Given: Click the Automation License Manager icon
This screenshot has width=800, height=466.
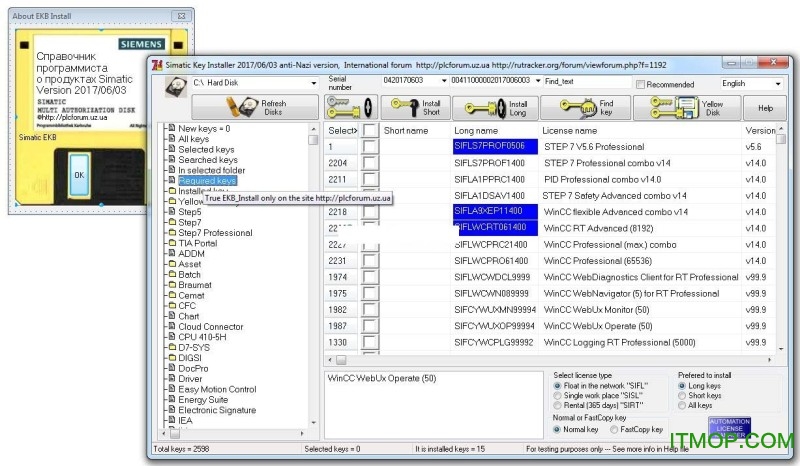Looking at the screenshot, I should point(729,427).
